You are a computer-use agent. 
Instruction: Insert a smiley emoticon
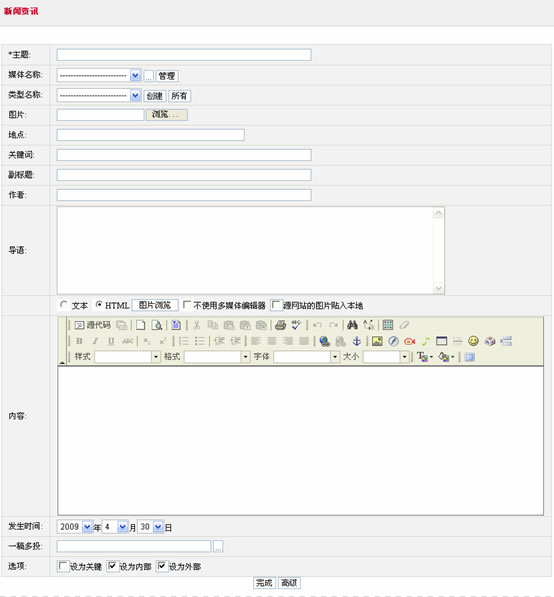(x=473, y=341)
